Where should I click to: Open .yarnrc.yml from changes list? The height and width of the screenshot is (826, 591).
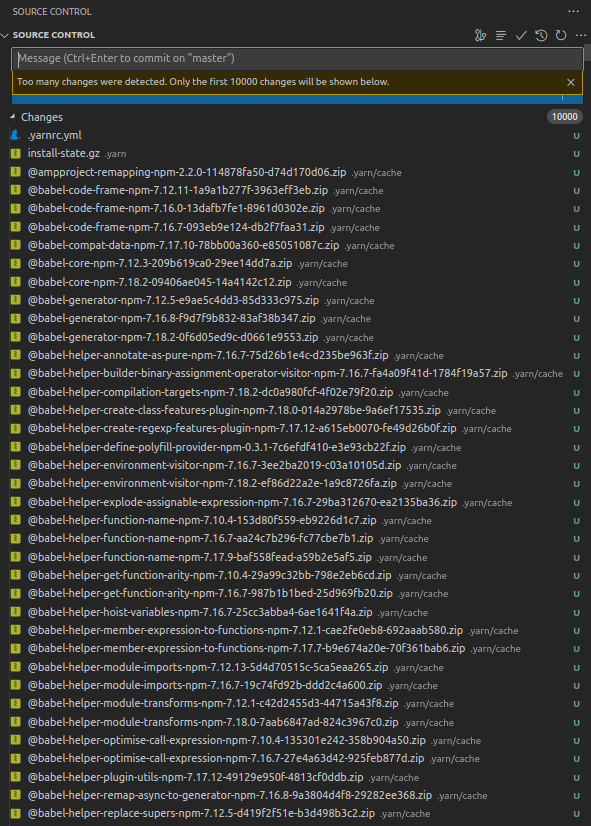(x=54, y=135)
